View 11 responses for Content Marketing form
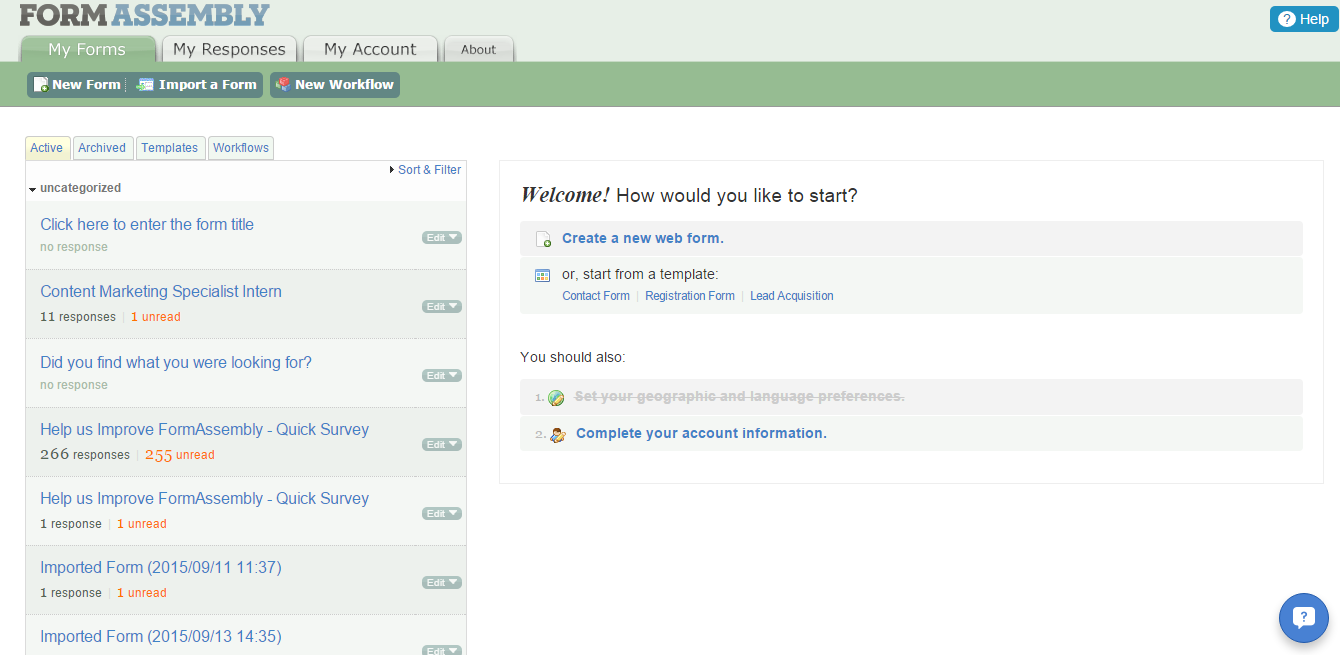The width and height of the screenshot is (1340, 655). (x=78, y=317)
